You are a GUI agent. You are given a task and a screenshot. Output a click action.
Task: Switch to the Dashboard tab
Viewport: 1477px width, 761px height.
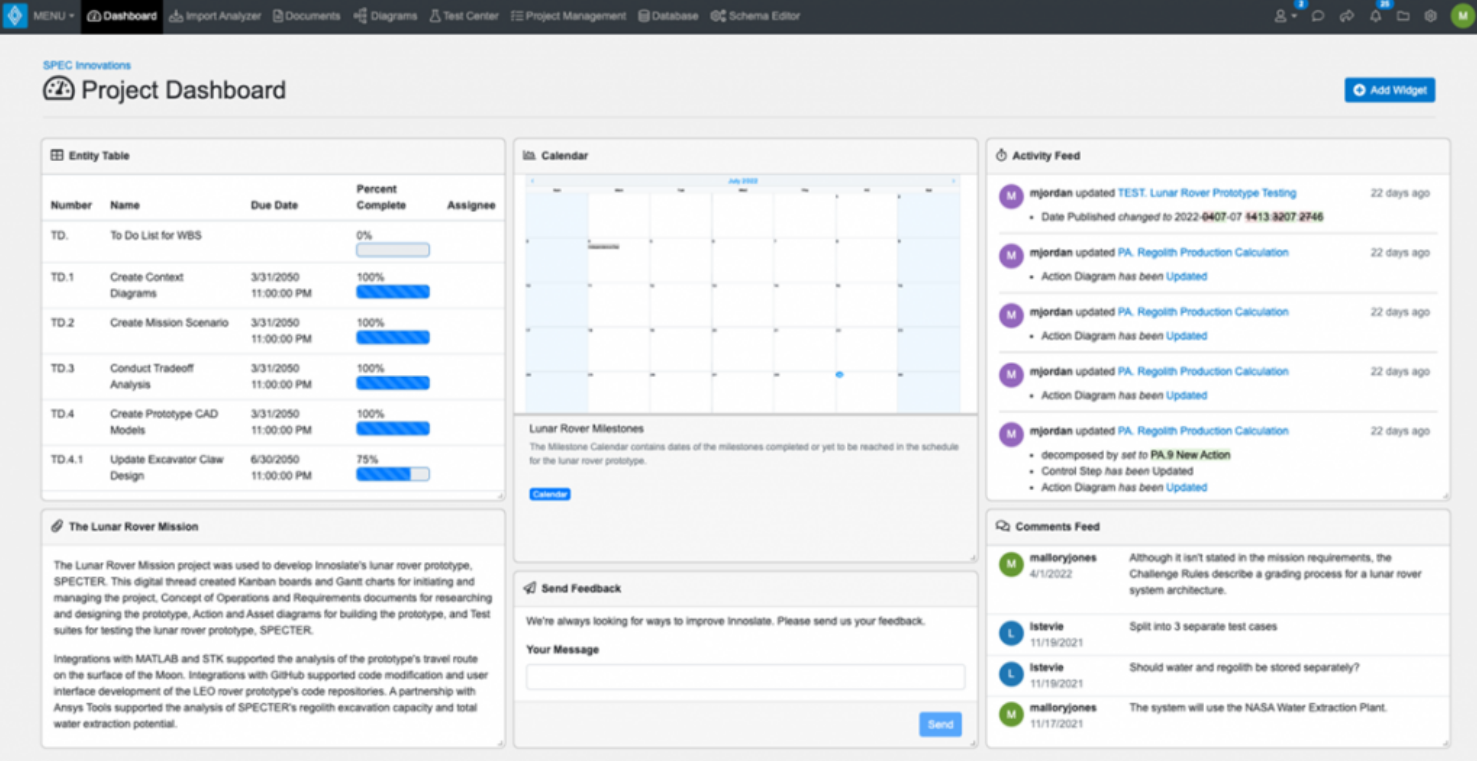click(x=121, y=15)
